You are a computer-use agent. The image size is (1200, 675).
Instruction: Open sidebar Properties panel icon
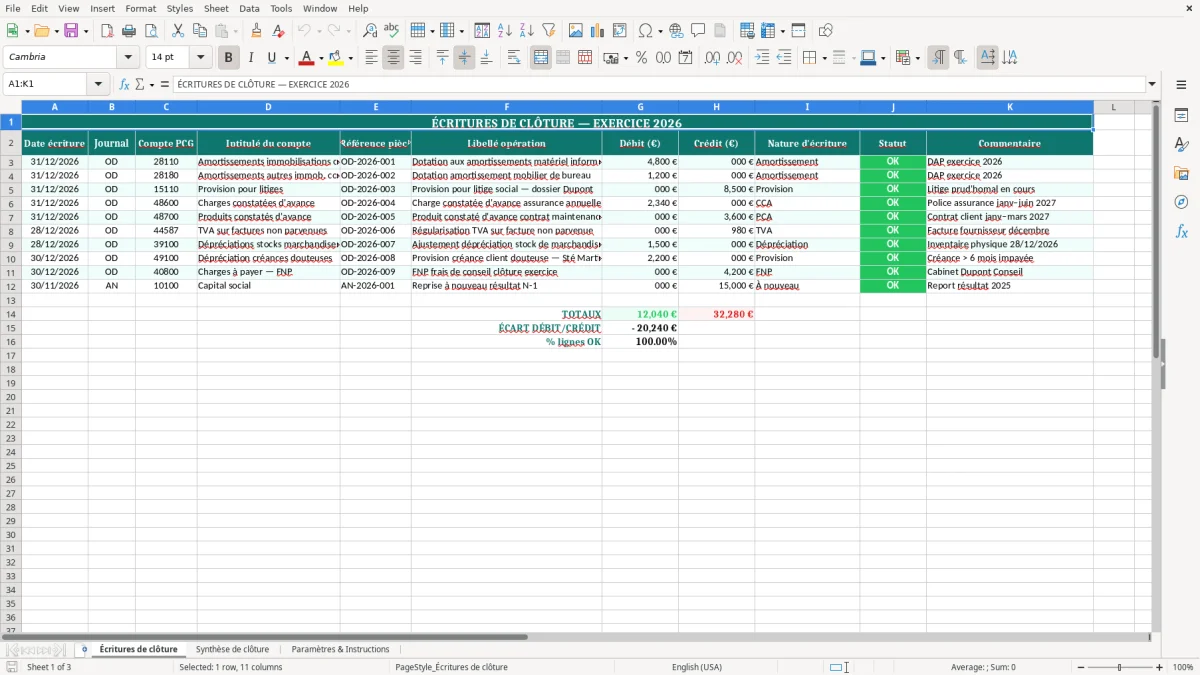pos(1181,116)
